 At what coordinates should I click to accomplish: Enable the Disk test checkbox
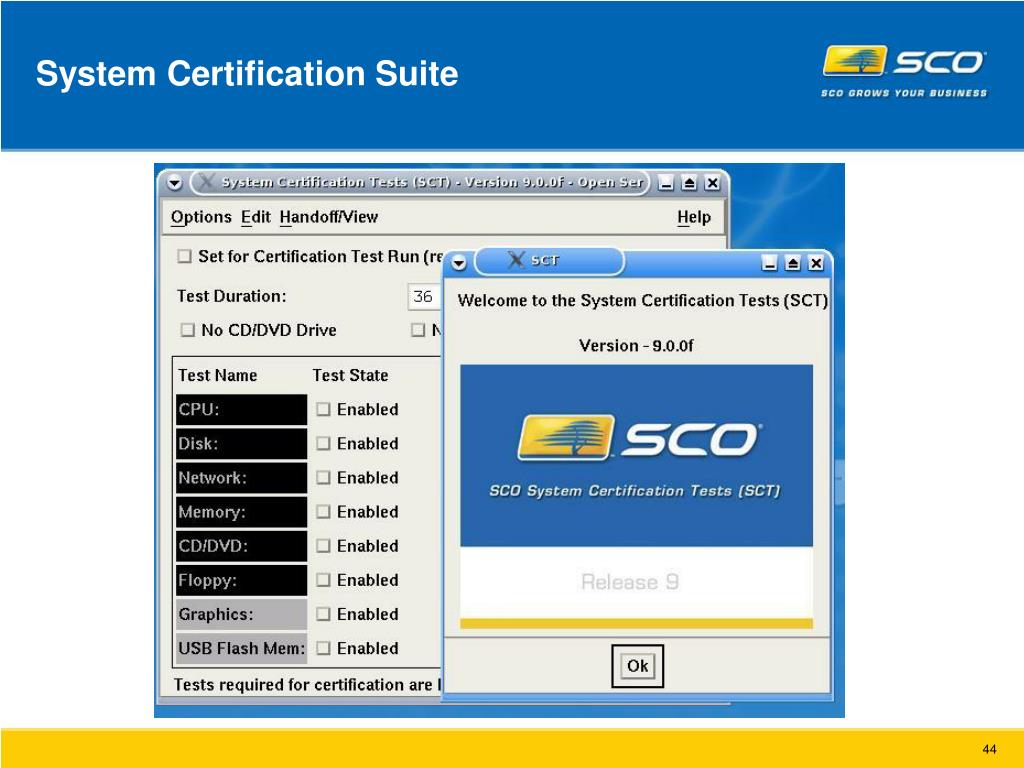pyautogui.click(x=323, y=443)
